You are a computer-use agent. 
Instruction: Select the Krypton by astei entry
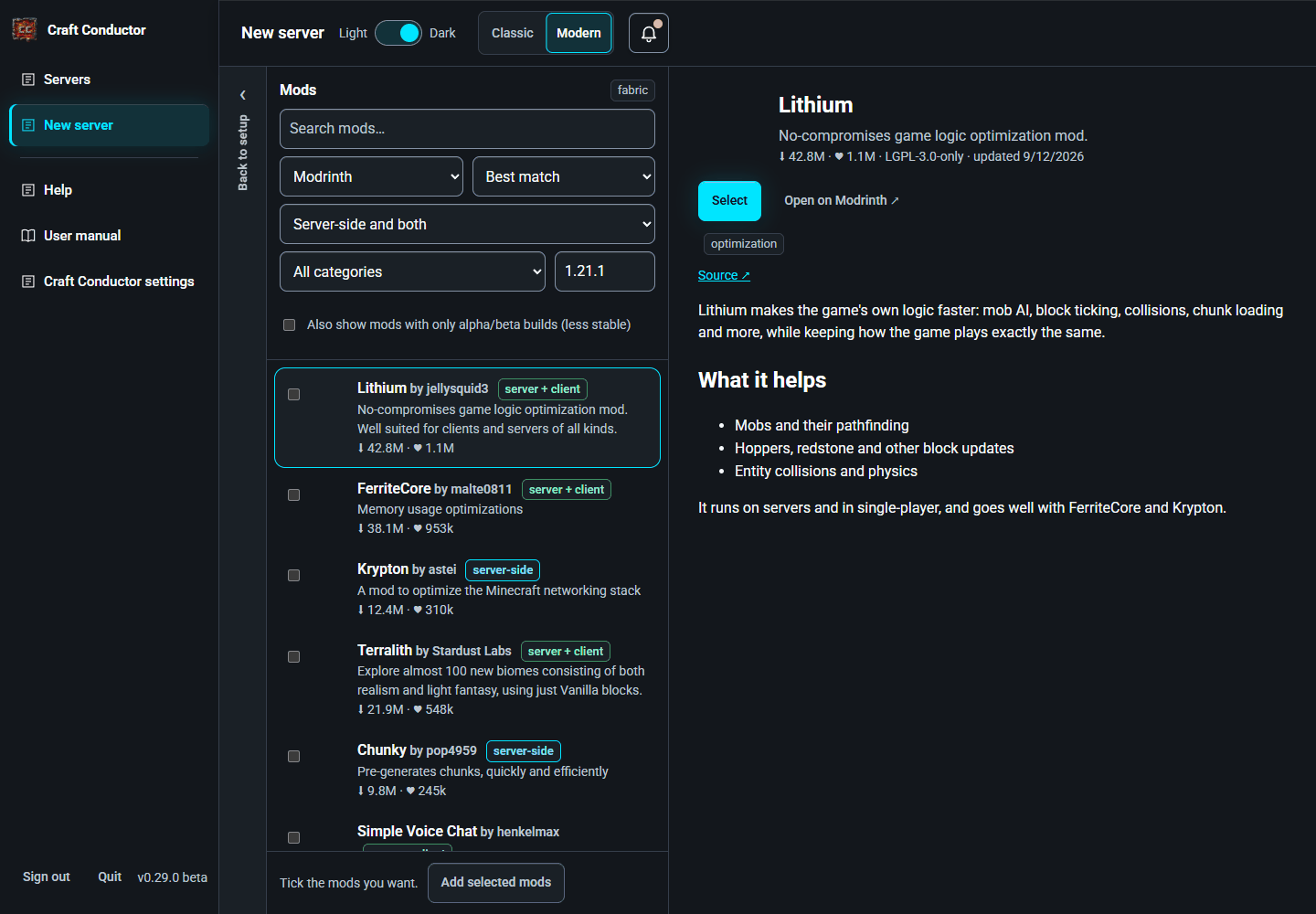467,590
